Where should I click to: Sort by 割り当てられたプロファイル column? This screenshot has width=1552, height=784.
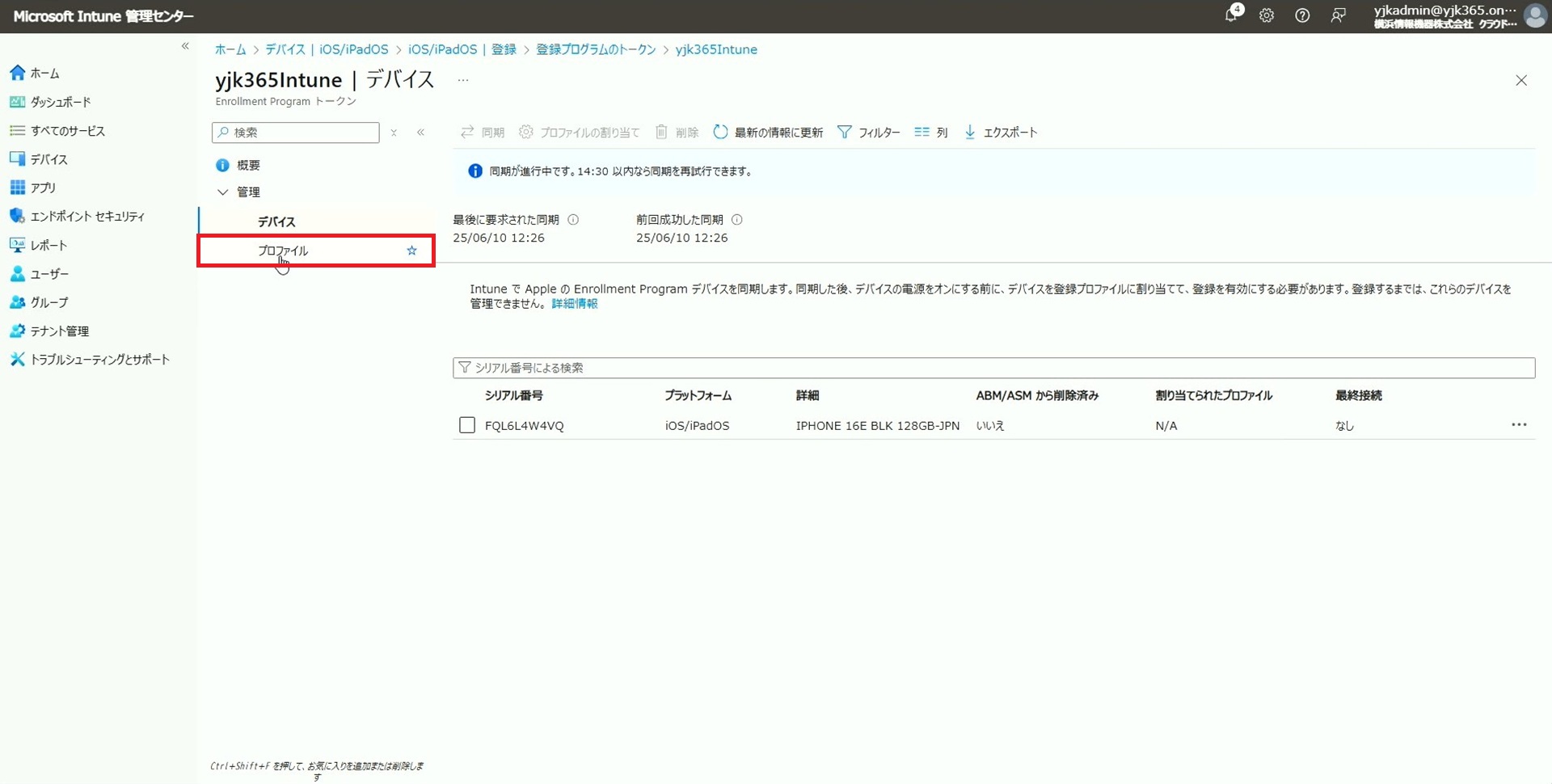click(1213, 395)
